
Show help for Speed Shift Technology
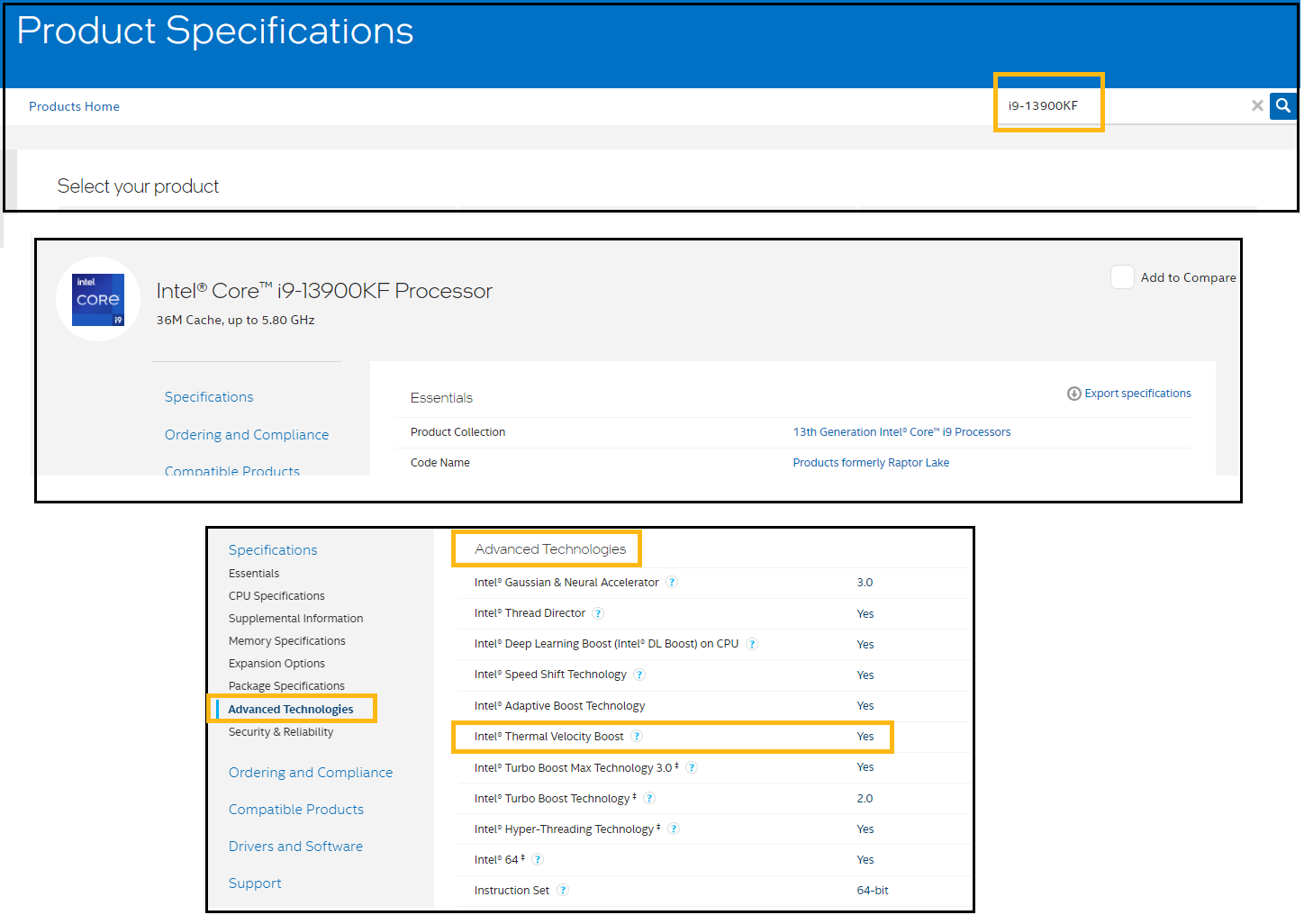point(639,675)
